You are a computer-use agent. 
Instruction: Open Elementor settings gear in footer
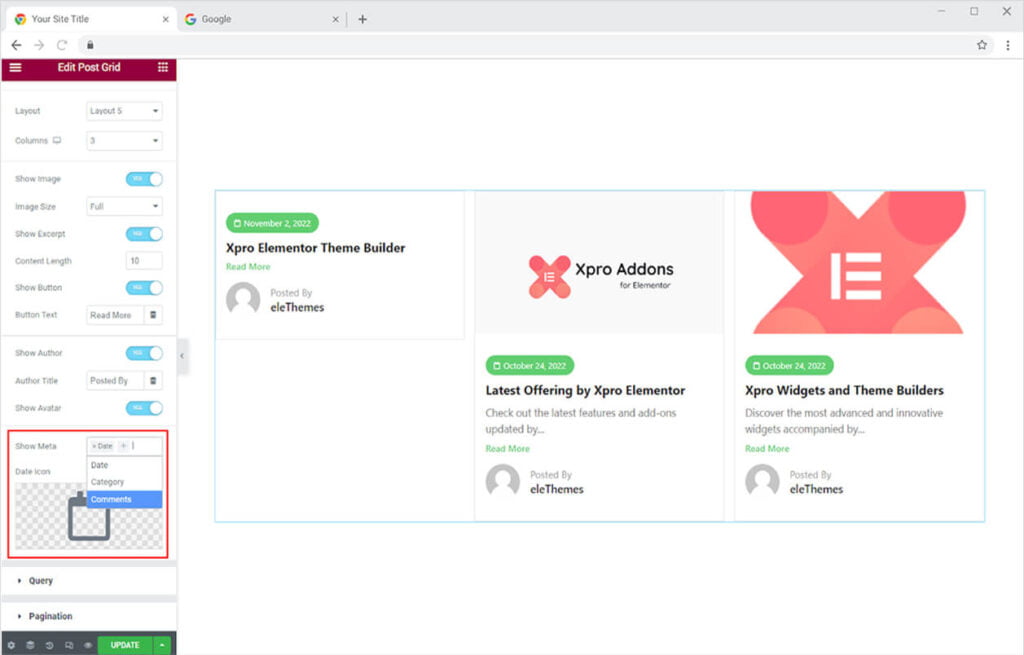pos(11,645)
